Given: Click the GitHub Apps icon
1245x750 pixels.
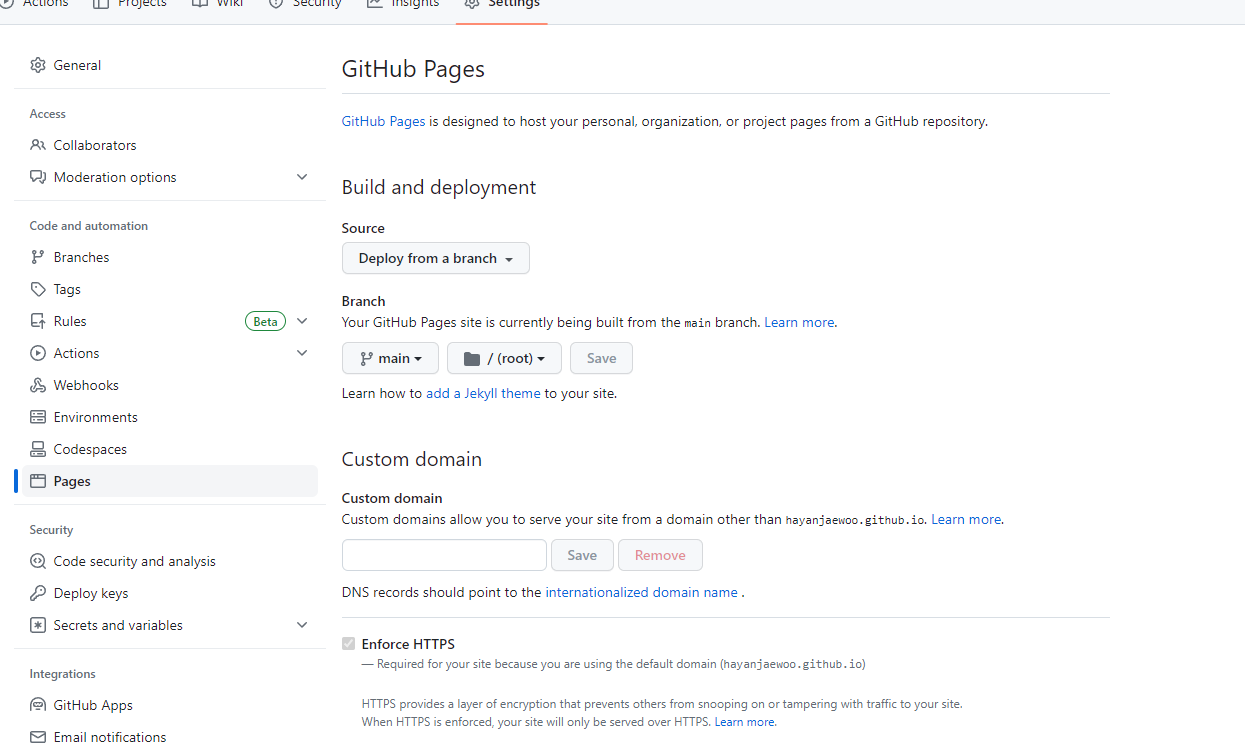Looking at the screenshot, I should click(x=38, y=705).
